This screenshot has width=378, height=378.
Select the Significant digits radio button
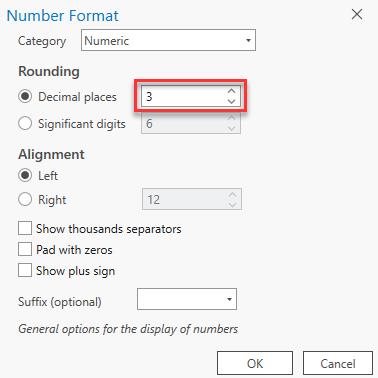point(25,123)
